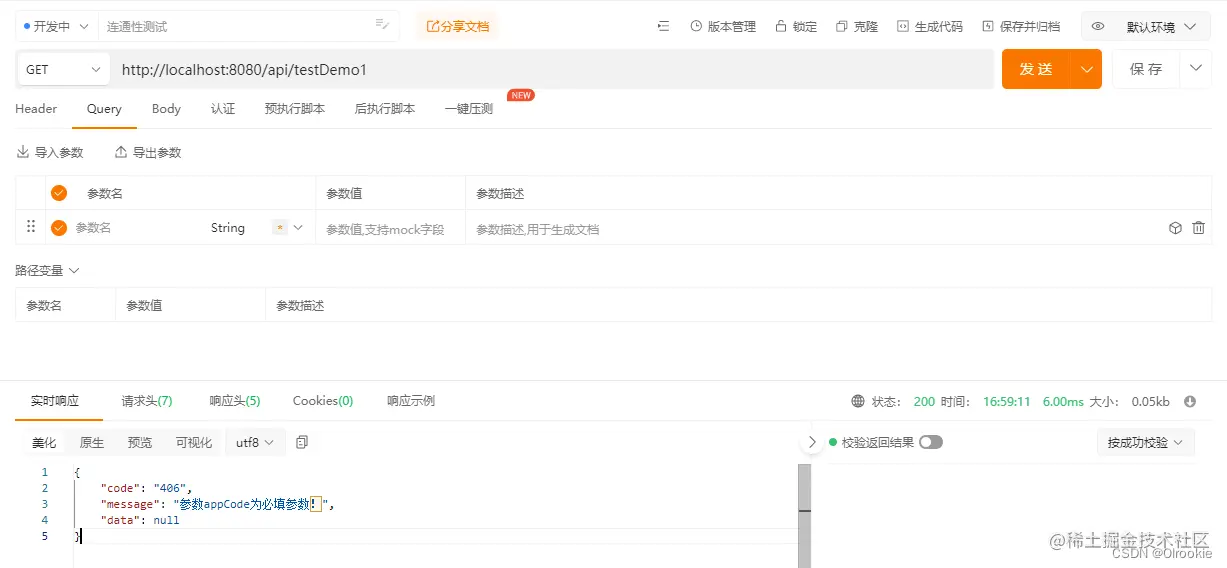Switch to visualized response view

tap(194, 442)
